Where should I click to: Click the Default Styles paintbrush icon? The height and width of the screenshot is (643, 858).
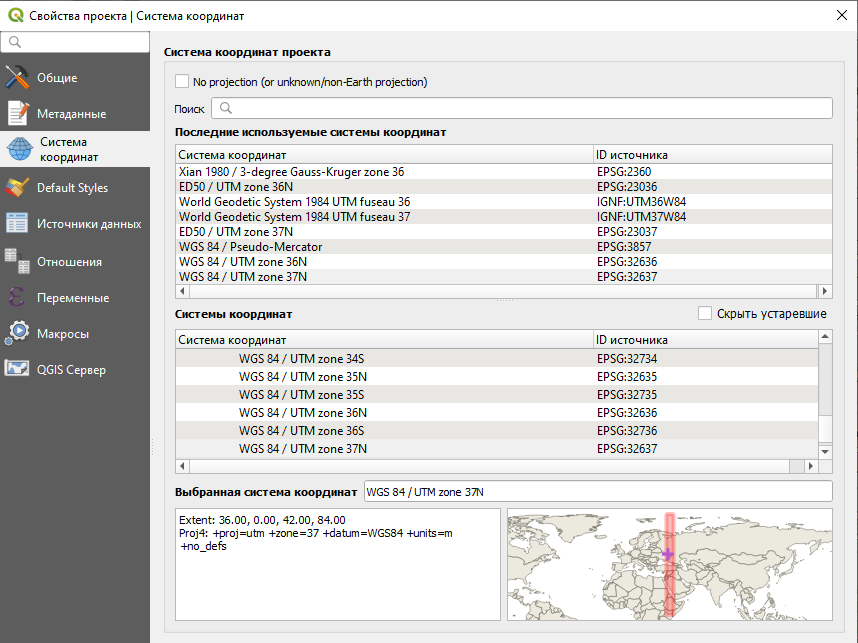point(17,188)
